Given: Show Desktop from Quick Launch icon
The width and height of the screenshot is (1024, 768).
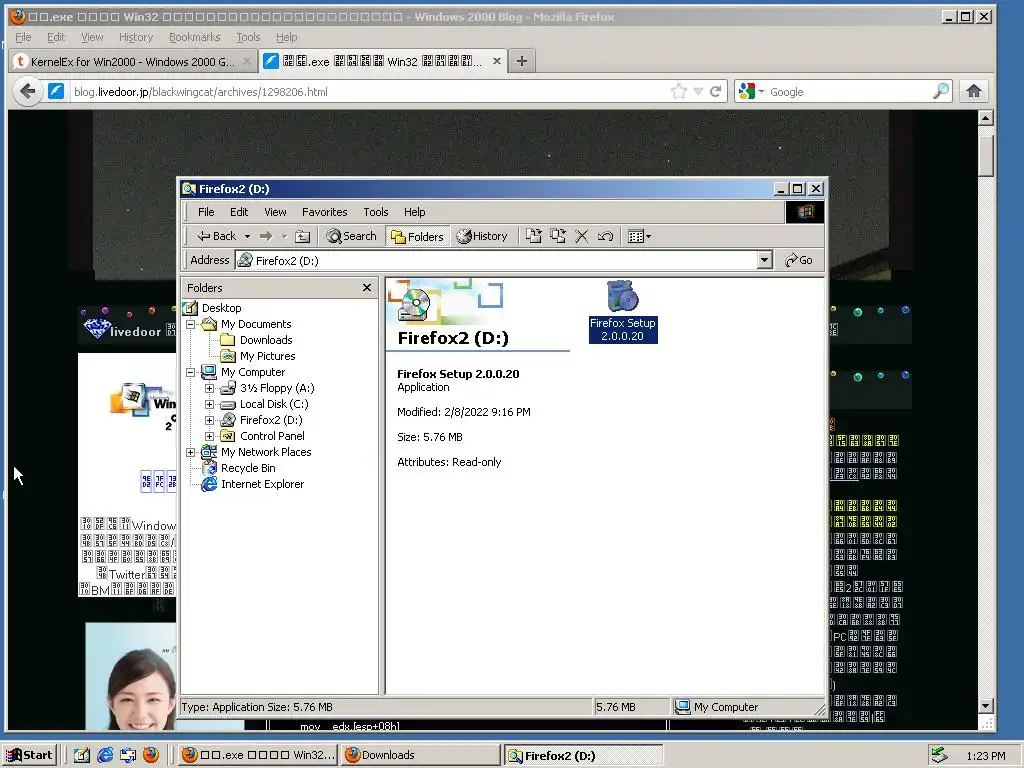Looking at the screenshot, I should 82,755.
